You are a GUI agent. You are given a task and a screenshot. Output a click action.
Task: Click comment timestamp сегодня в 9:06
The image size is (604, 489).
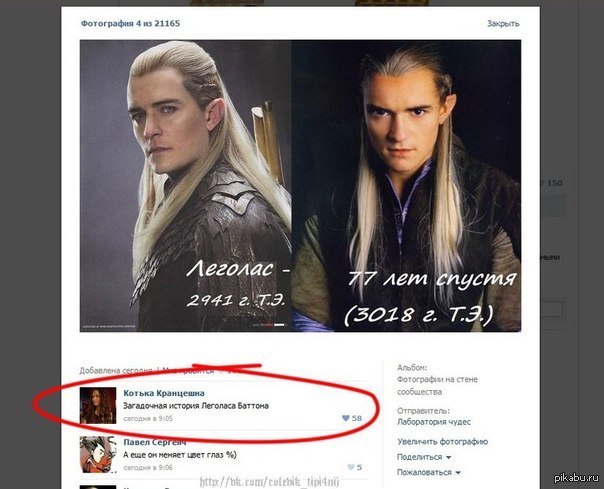click(x=148, y=468)
